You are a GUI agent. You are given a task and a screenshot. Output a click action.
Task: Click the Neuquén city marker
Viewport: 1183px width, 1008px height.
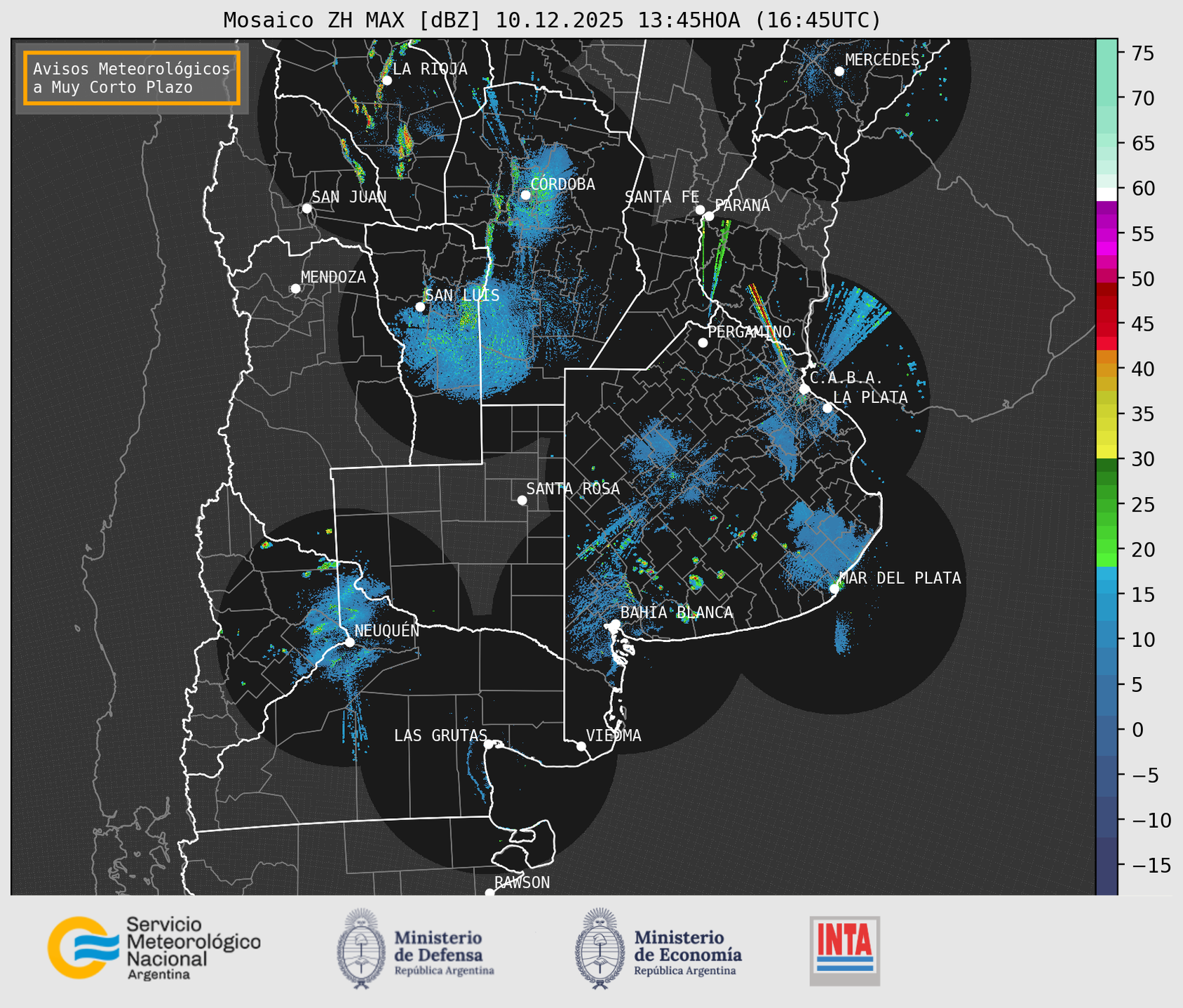coord(349,642)
